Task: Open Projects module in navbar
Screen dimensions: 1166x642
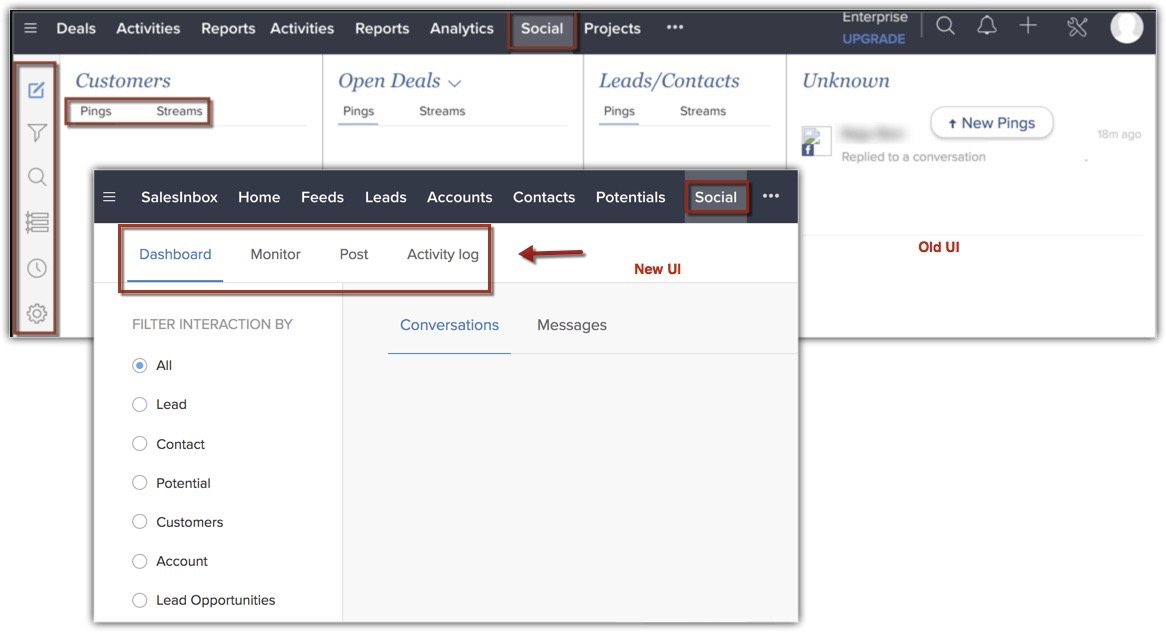Action: point(612,28)
